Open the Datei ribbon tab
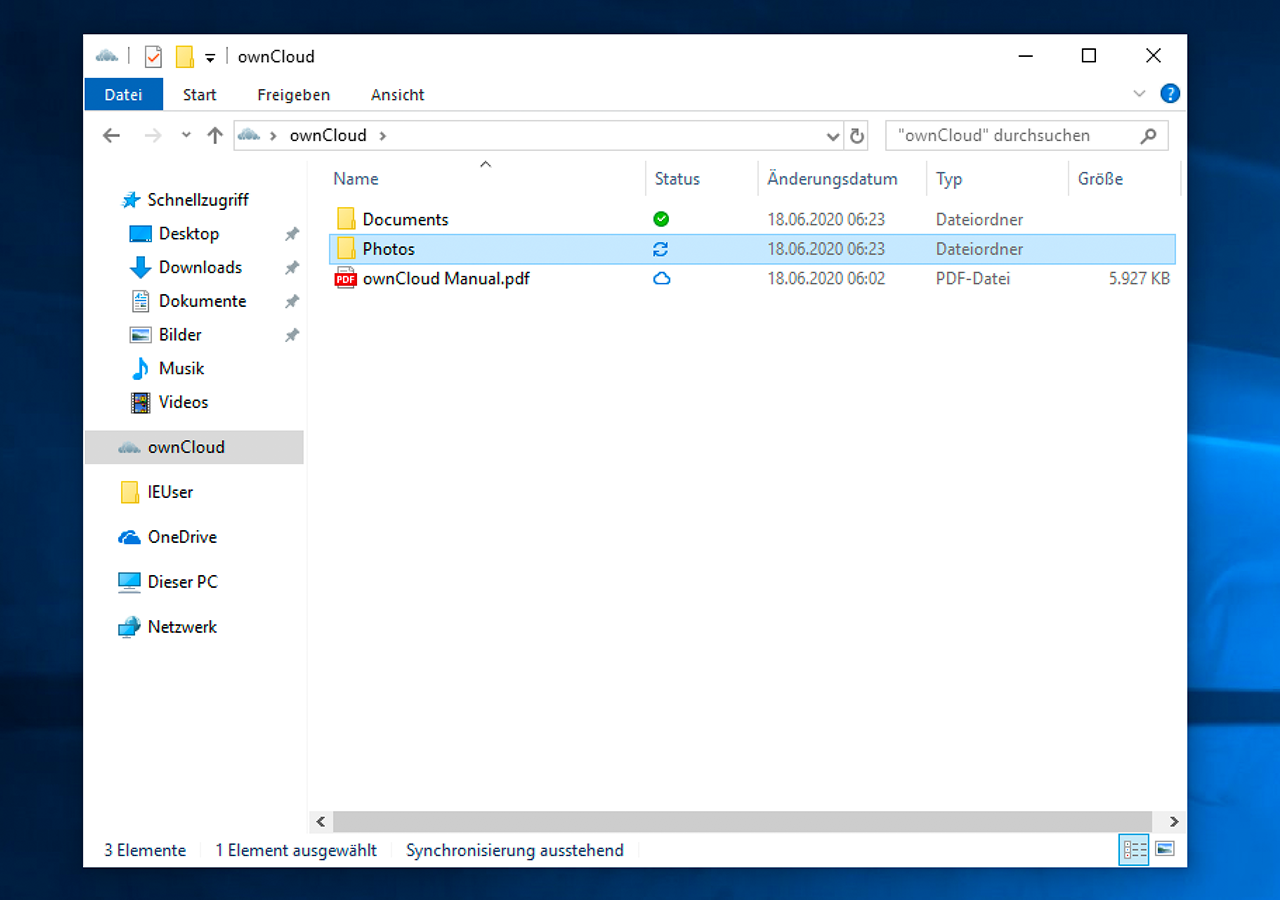Image resolution: width=1280 pixels, height=900 pixels. coord(123,94)
